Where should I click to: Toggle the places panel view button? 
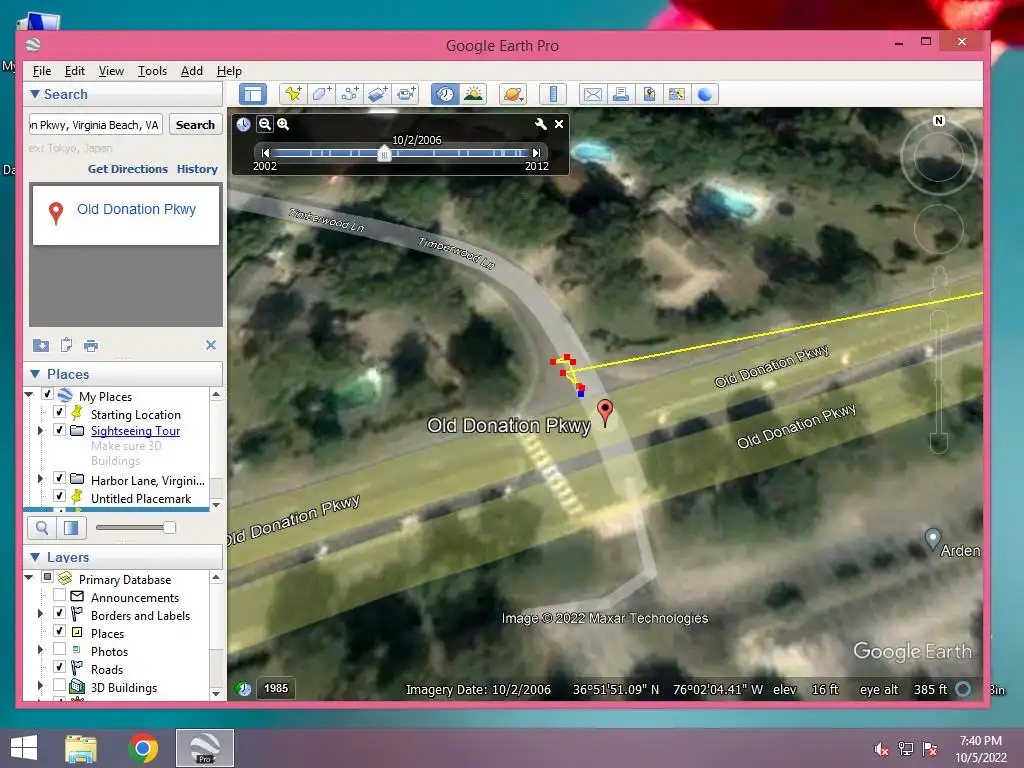(71, 528)
